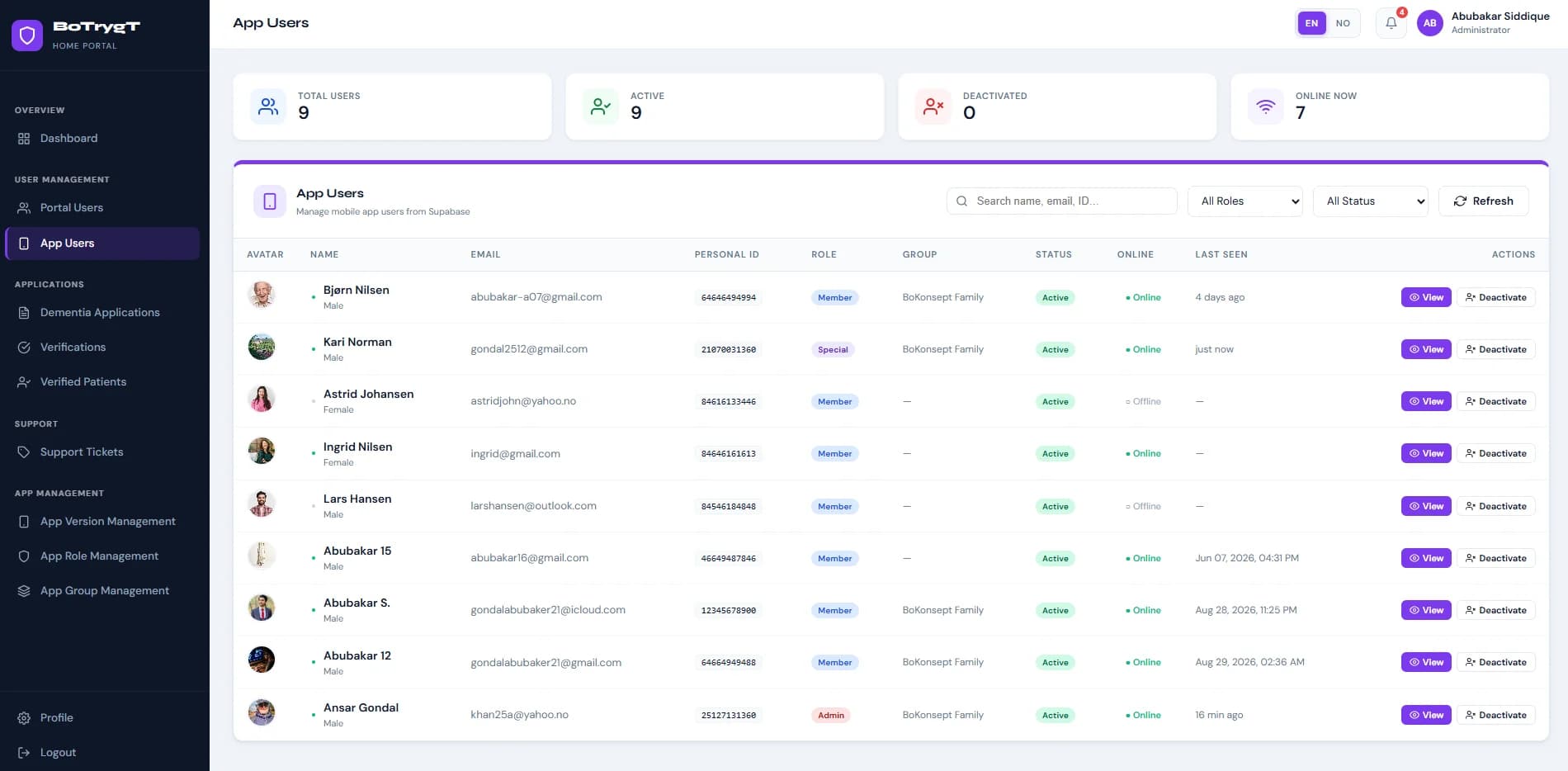
Task: Open Verified Patients in the sidebar
Action: coord(102,382)
